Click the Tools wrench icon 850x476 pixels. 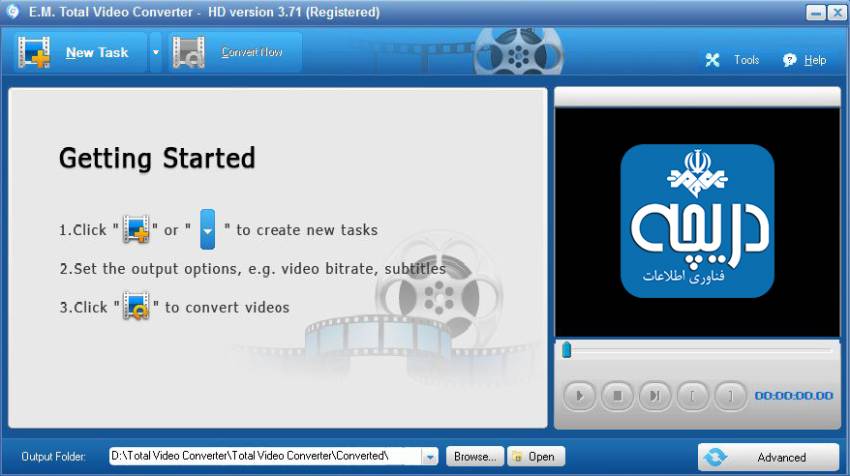pyautogui.click(x=712, y=60)
